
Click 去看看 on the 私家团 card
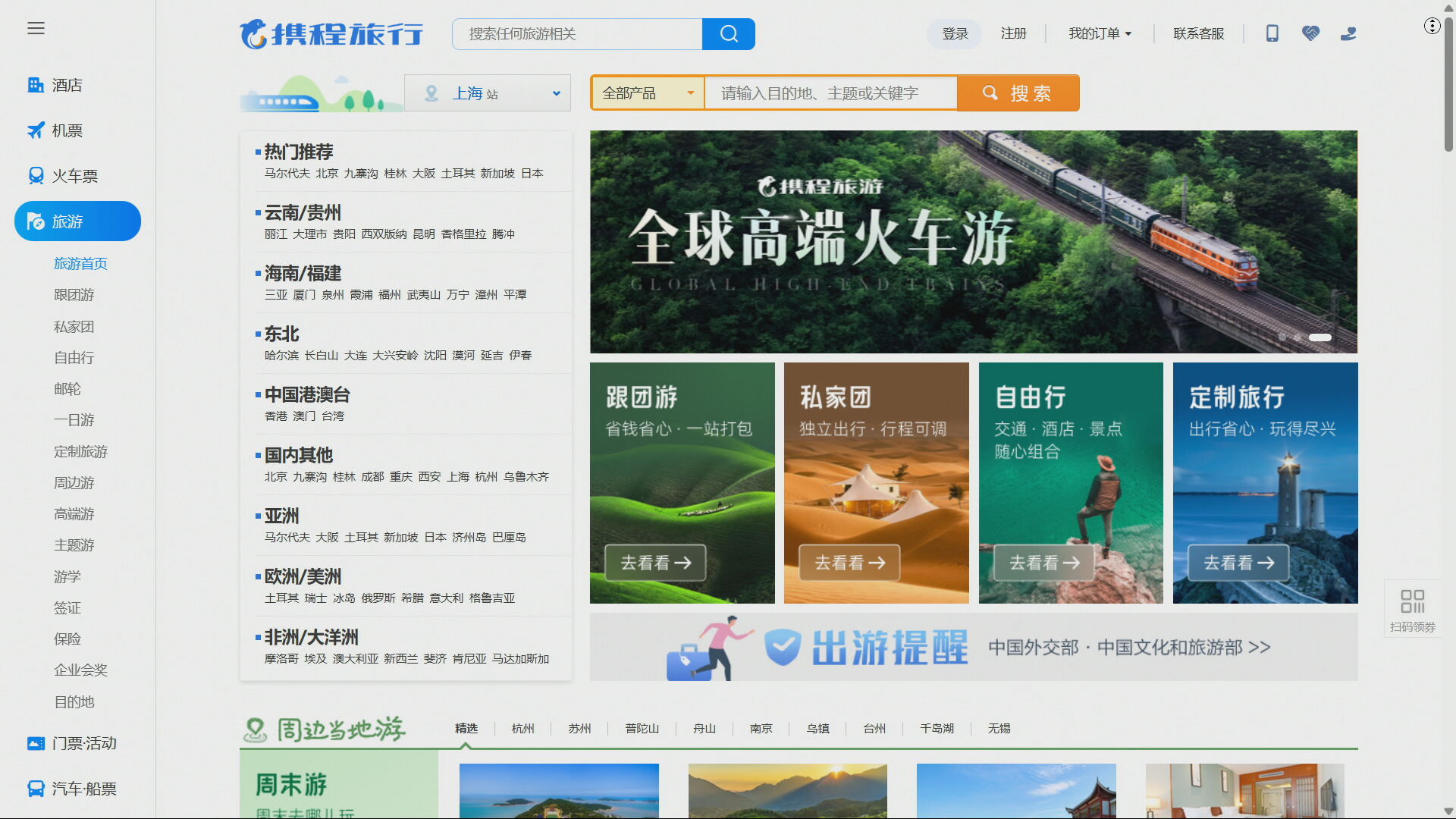(849, 563)
